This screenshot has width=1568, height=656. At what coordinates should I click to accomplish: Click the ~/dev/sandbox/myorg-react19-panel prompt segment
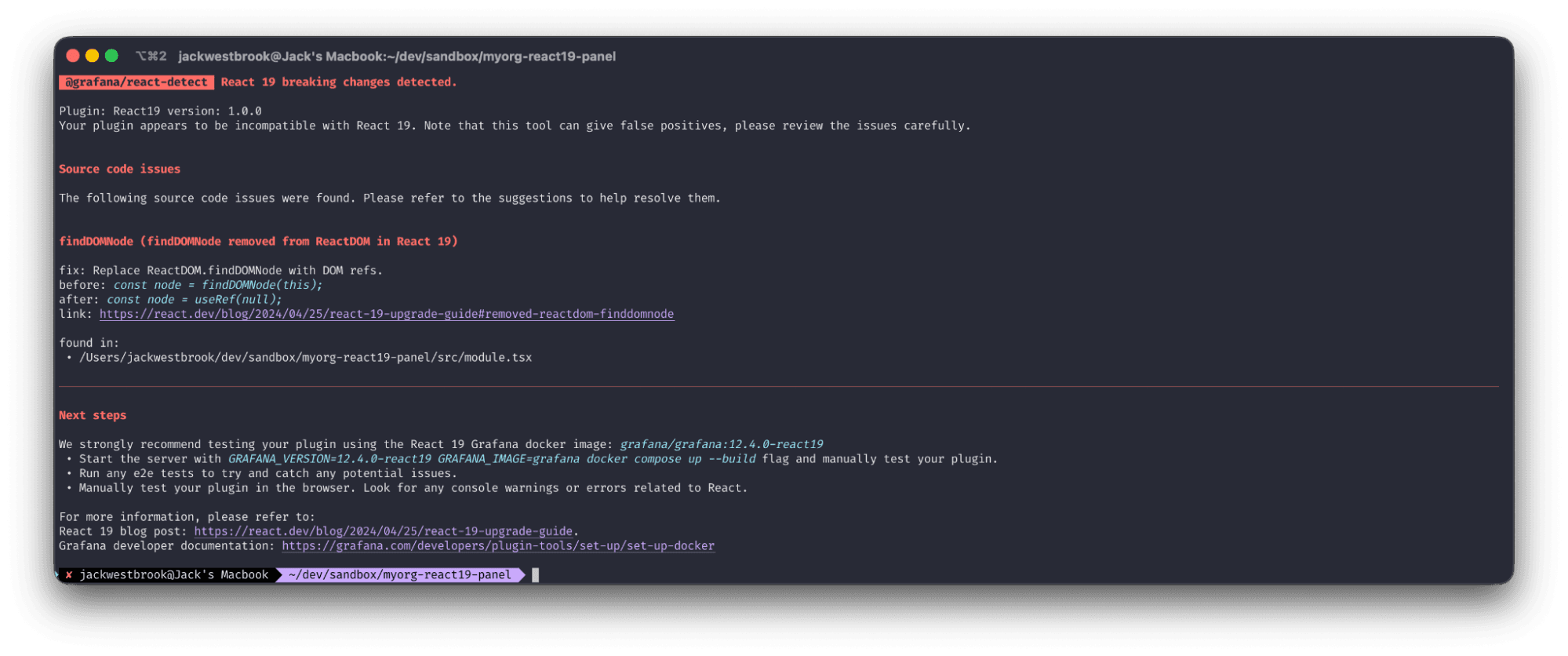tap(400, 575)
